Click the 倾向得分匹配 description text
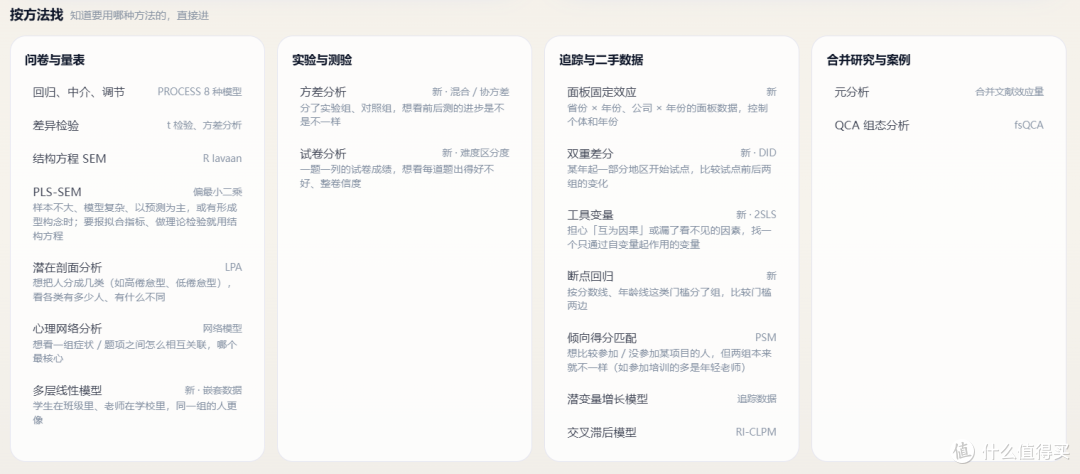This screenshot has width=1080, height=474. [x=669, y=360]
